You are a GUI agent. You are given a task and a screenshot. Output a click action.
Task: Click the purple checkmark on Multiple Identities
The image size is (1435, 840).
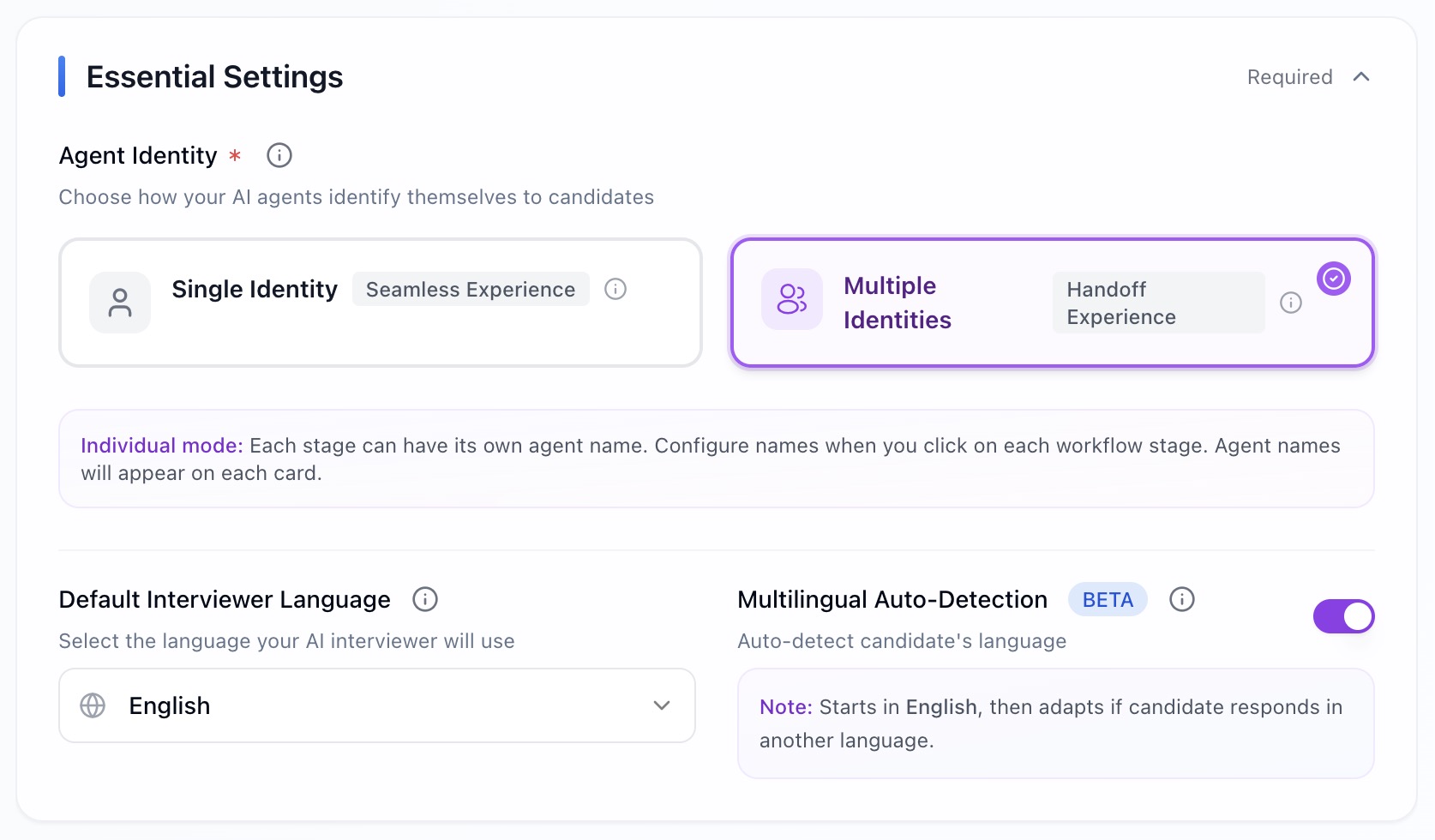[x=1334, y=279]
